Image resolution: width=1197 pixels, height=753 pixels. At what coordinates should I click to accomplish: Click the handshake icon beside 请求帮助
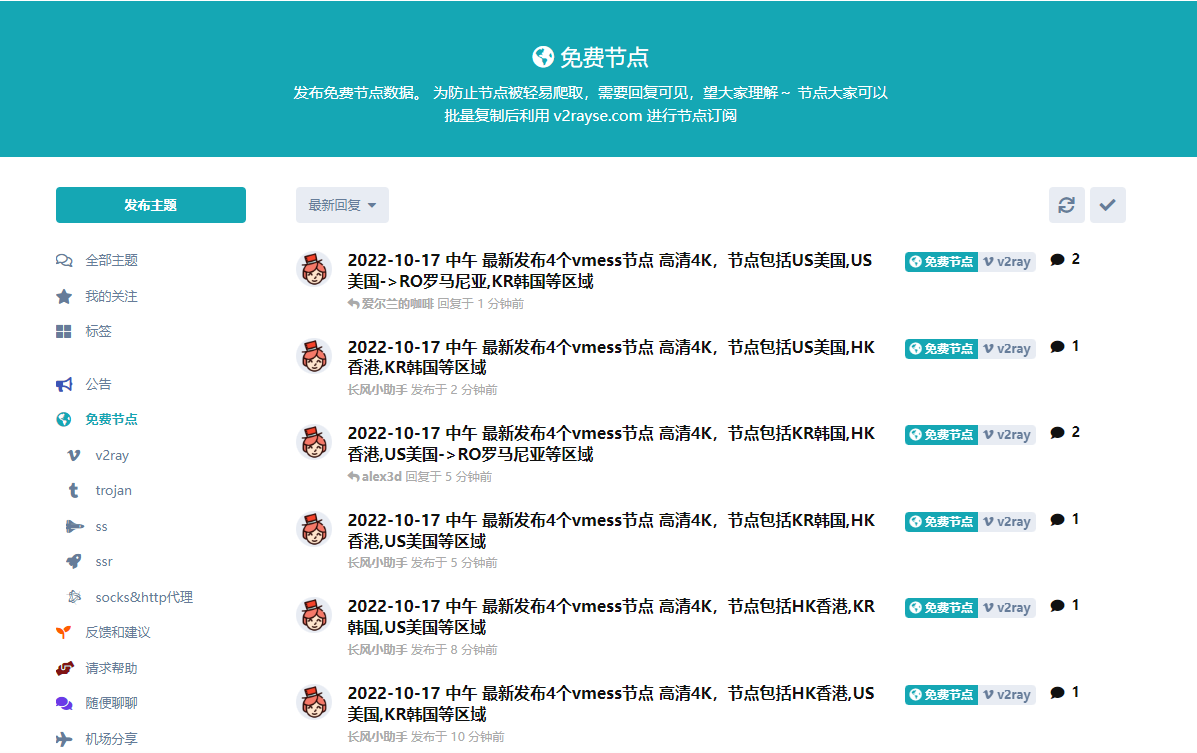[x=64, y=668]
